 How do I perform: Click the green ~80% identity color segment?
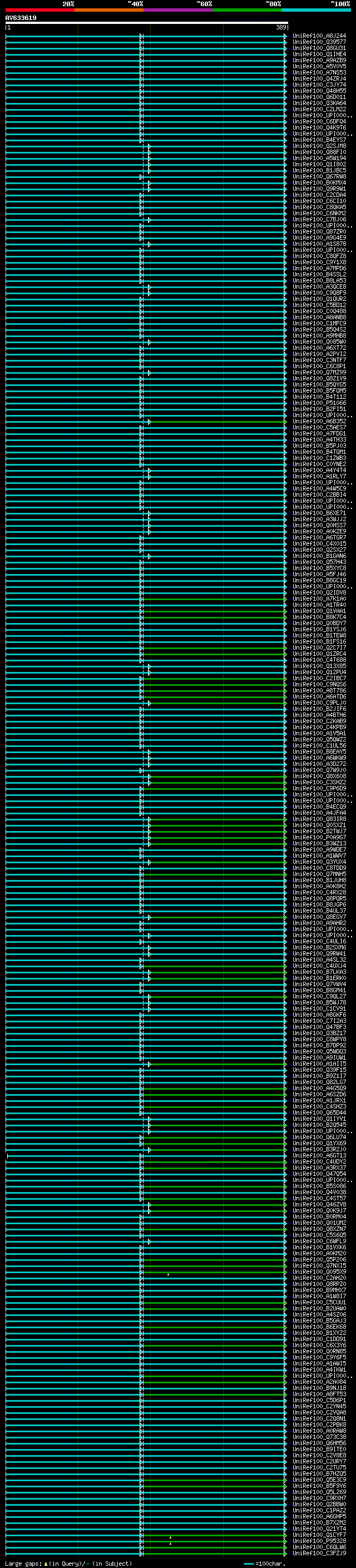coord(247,10)
